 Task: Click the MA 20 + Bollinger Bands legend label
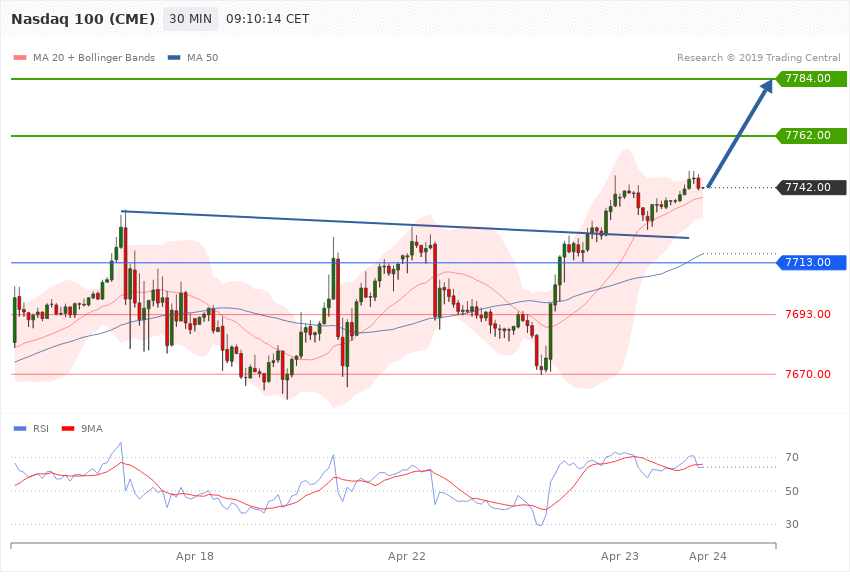point(94,57)
